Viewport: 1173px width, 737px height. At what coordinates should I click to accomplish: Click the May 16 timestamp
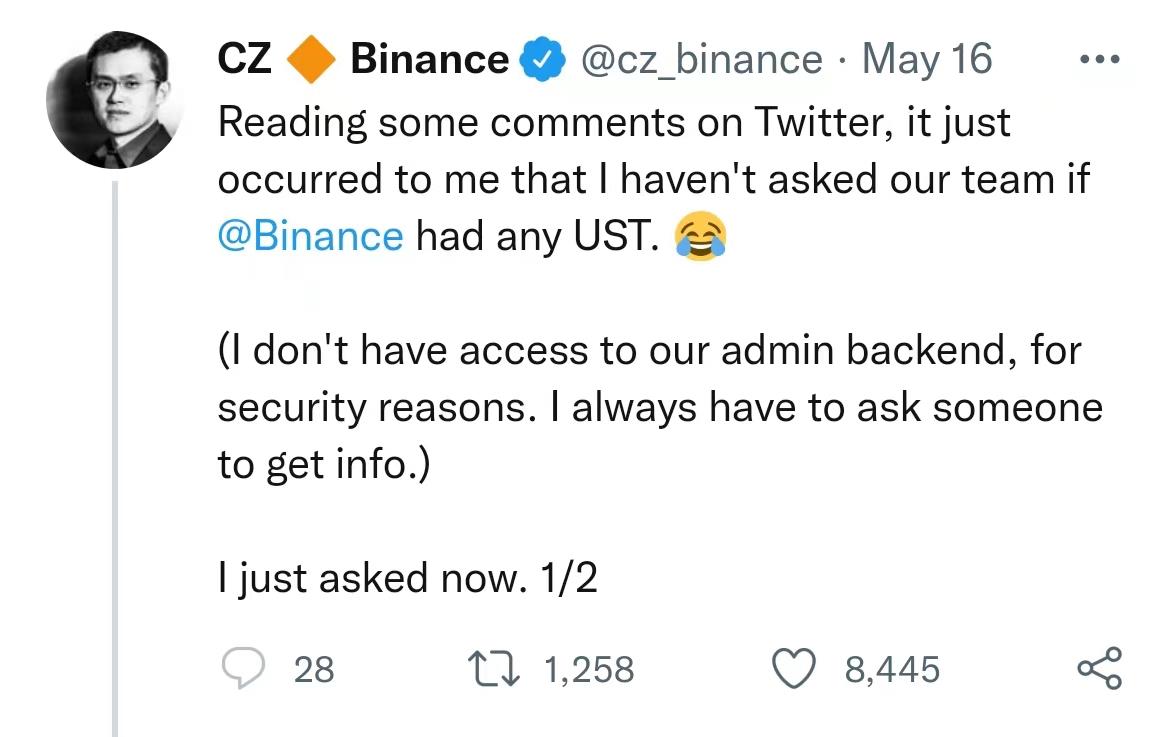(x=927, y=58)
